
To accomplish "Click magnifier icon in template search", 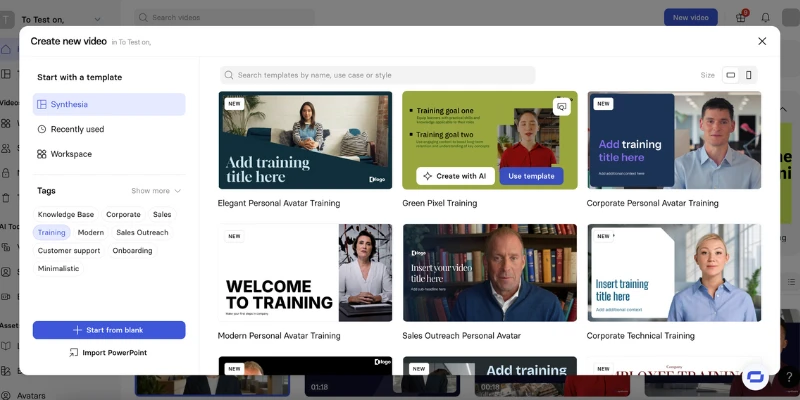I will click(x=229, y=75).
